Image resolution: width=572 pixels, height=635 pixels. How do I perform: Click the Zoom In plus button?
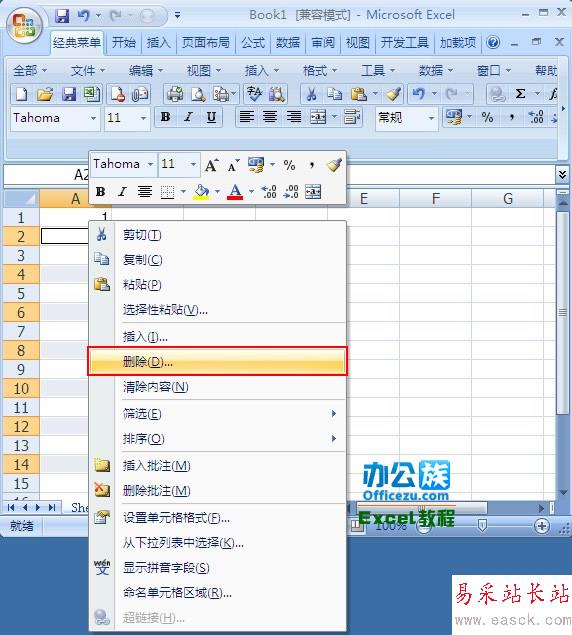542,526
